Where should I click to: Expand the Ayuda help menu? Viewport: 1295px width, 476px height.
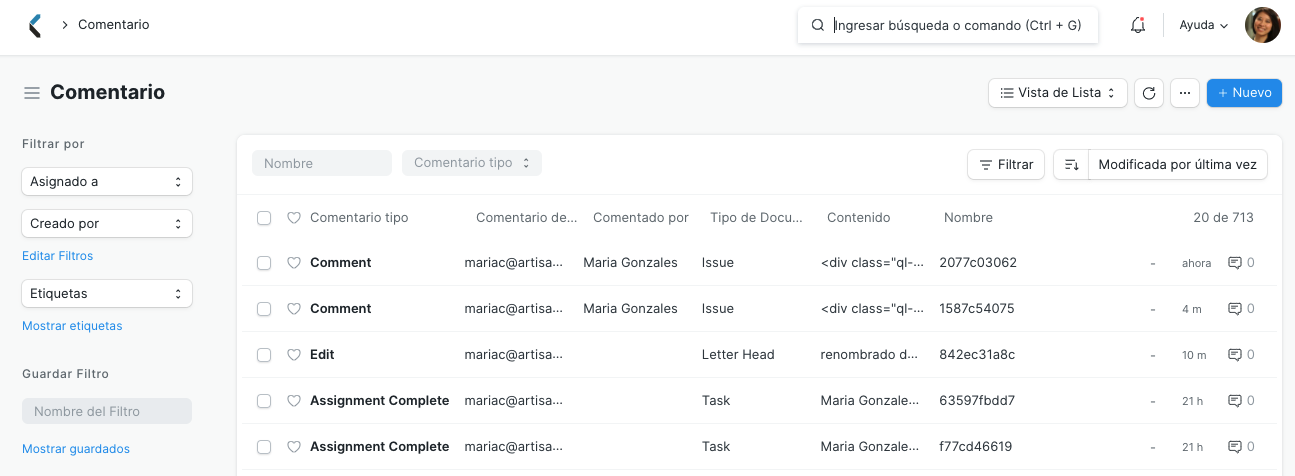pos(1204,25)
